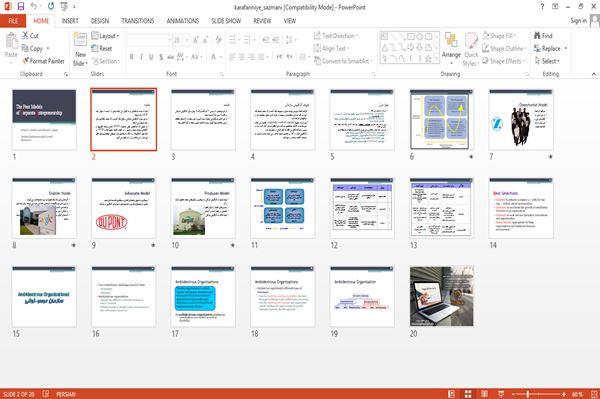
Task: Open PowerPoint Help question mark
Action: [x=542, y=7]
